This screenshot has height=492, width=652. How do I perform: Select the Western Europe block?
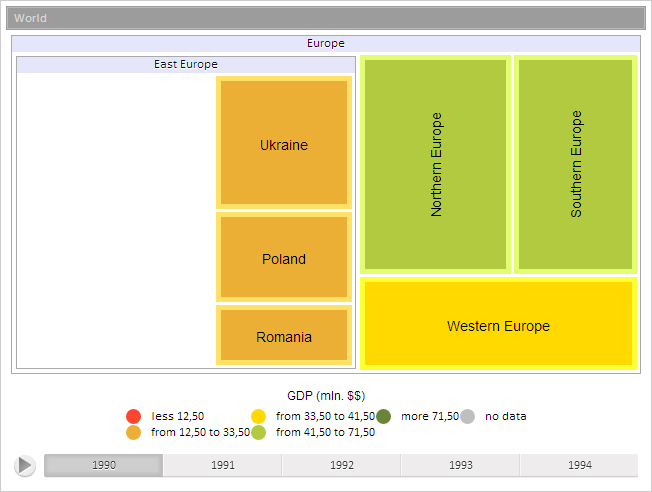(498, 325)
